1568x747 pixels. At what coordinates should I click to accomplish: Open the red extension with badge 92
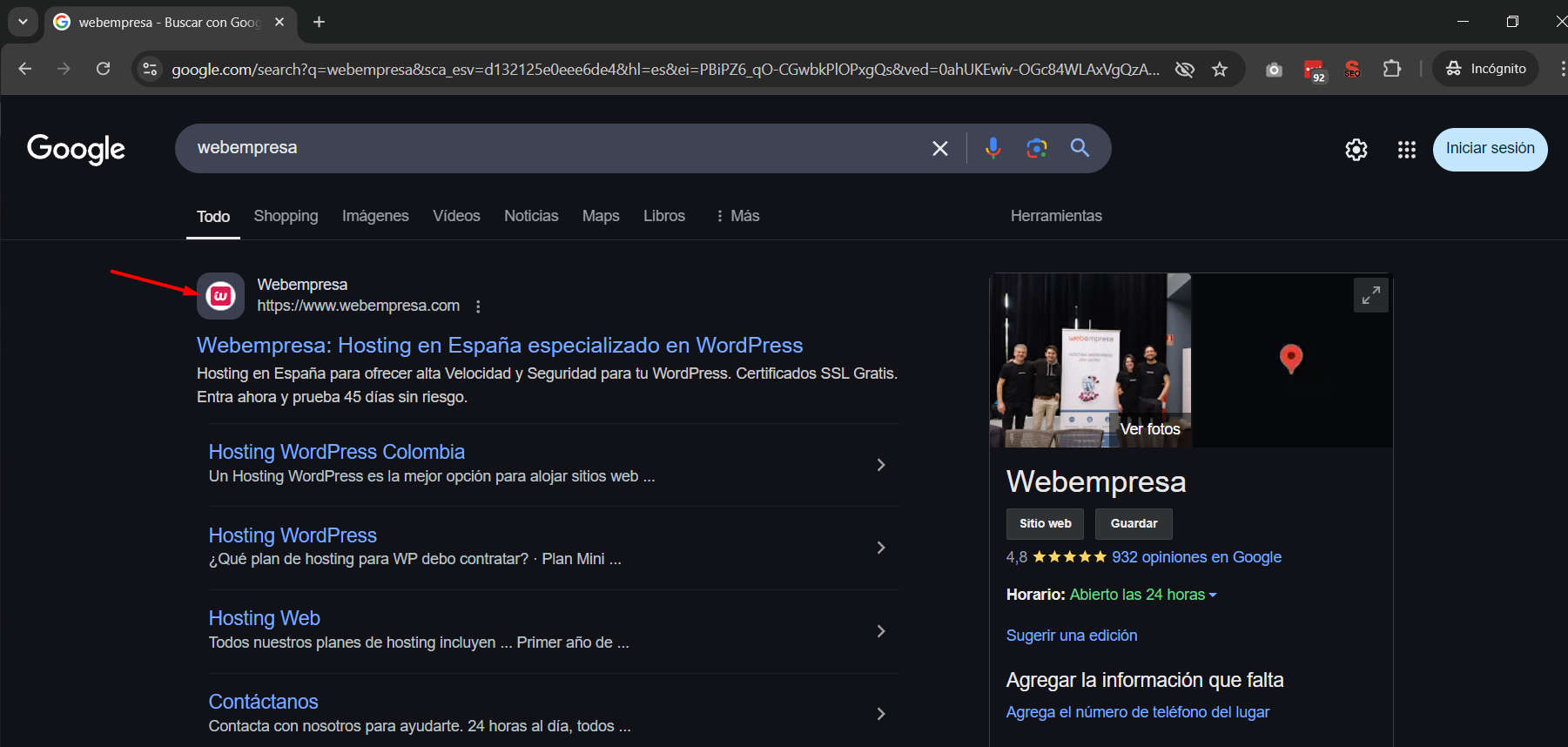point(1314,70)
